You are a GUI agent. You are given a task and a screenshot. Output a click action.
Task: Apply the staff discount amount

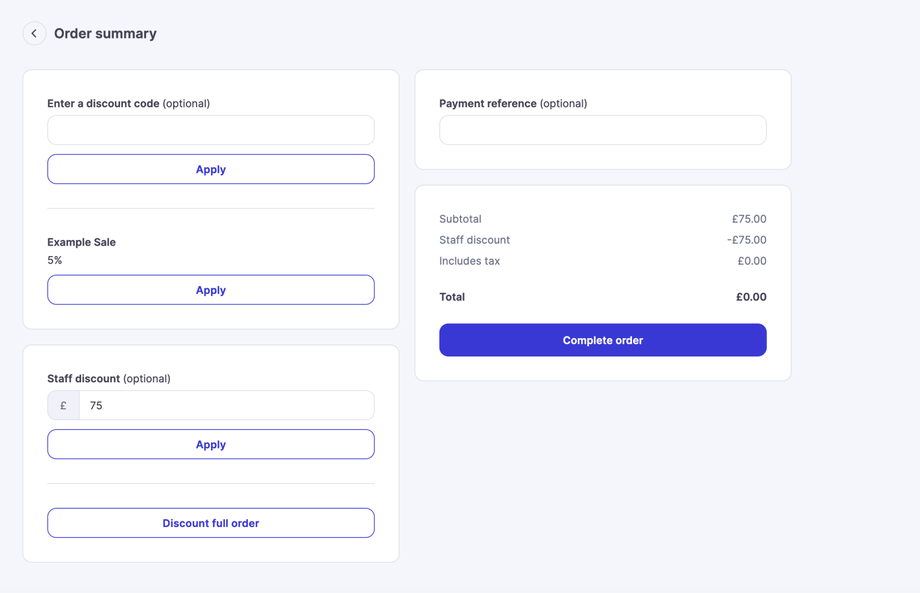(211, 444)
